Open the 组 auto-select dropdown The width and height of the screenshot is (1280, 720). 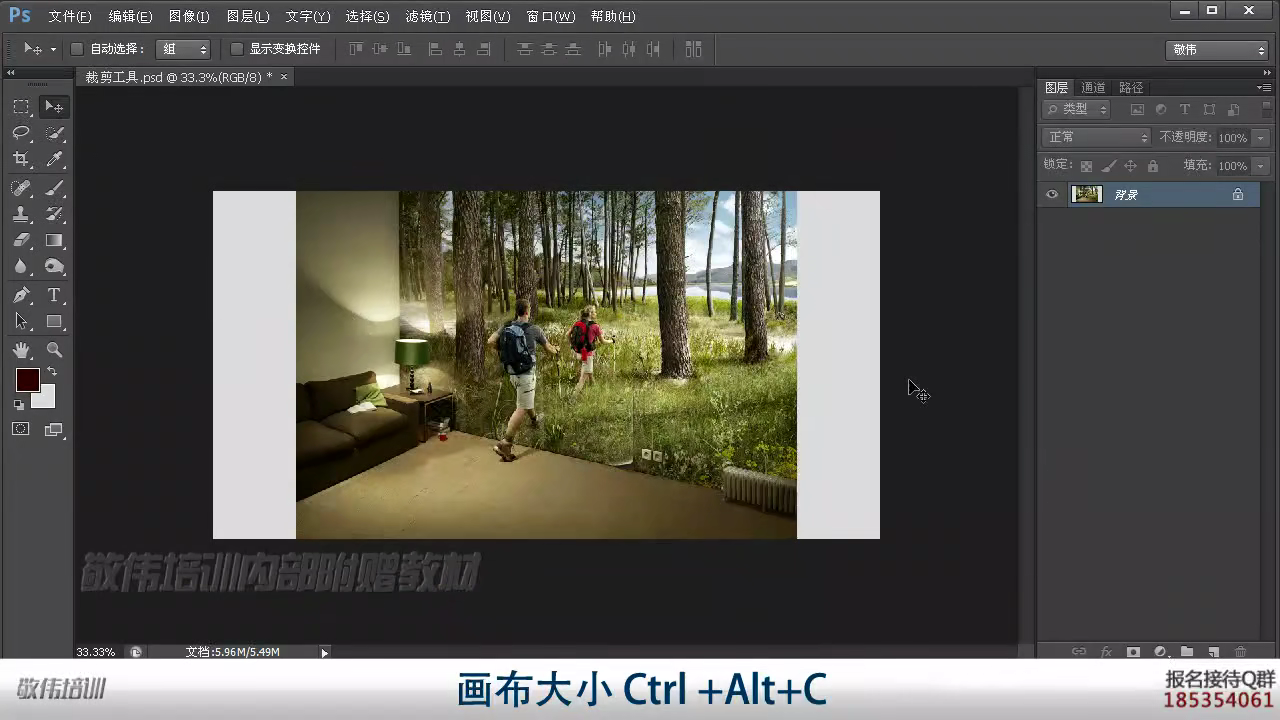pos(183,49)
